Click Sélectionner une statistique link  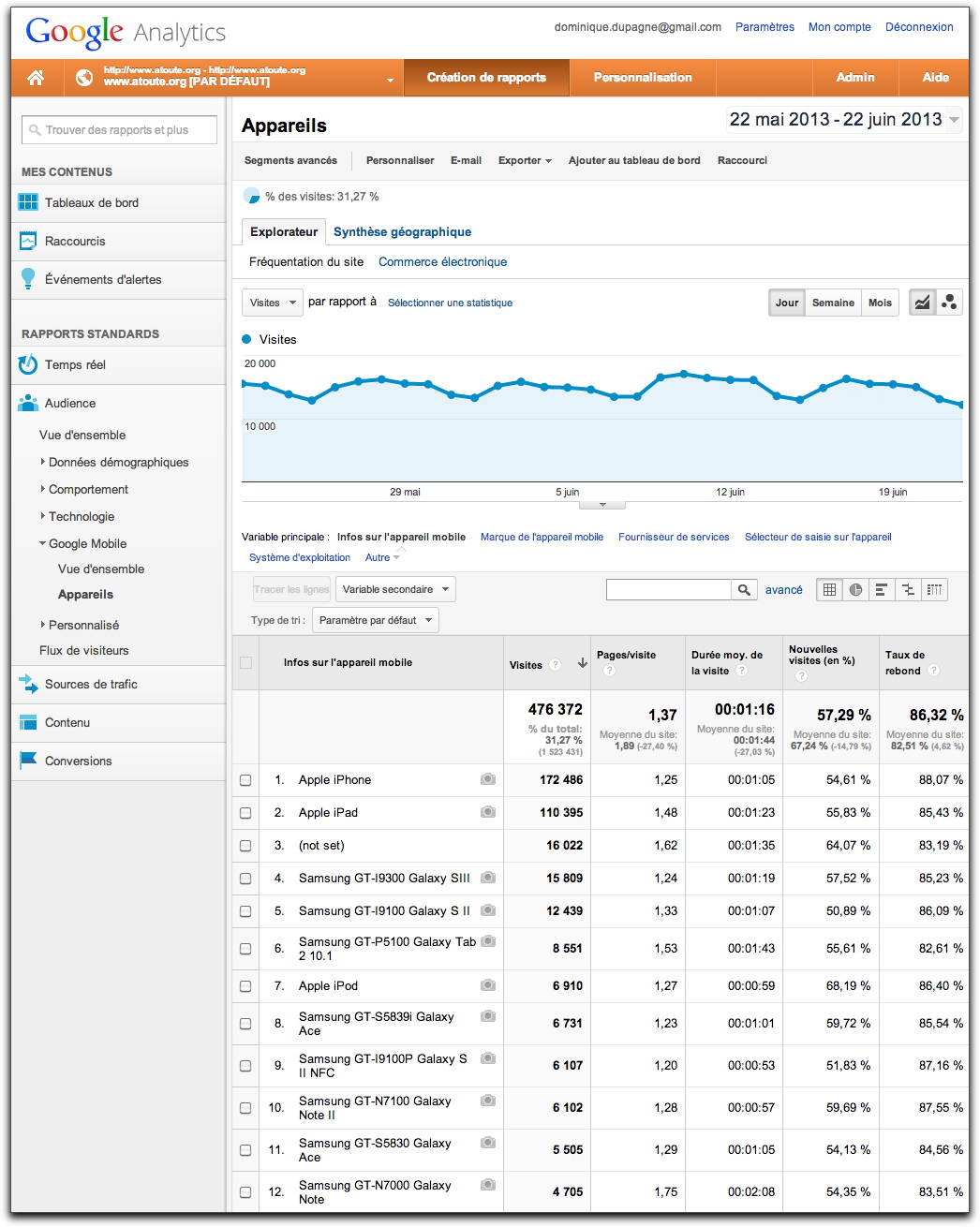(450, 303)
